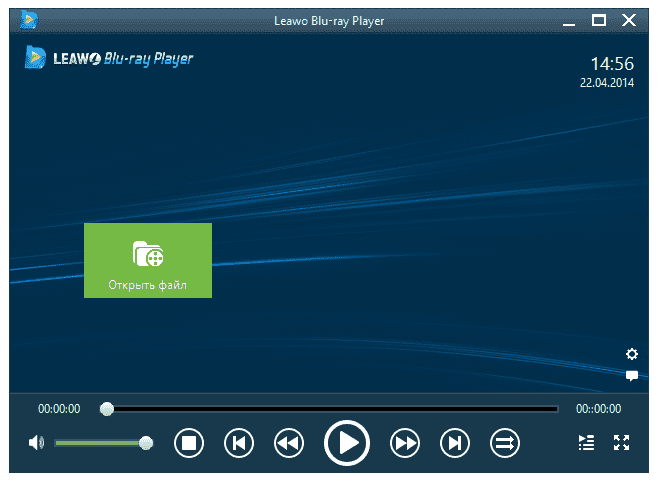Skip to the previous track
Screen dimensions: 658x481
click(x=238, y=442)
